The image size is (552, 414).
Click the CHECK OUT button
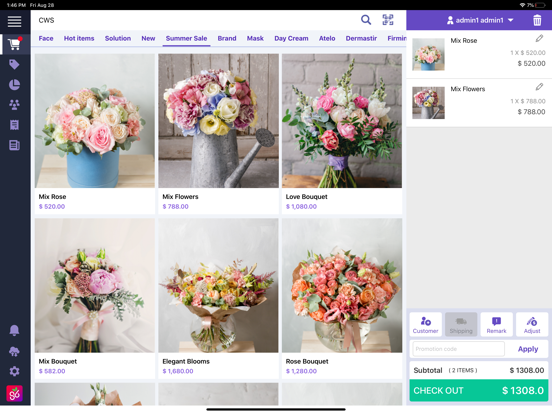coord(479,390)
